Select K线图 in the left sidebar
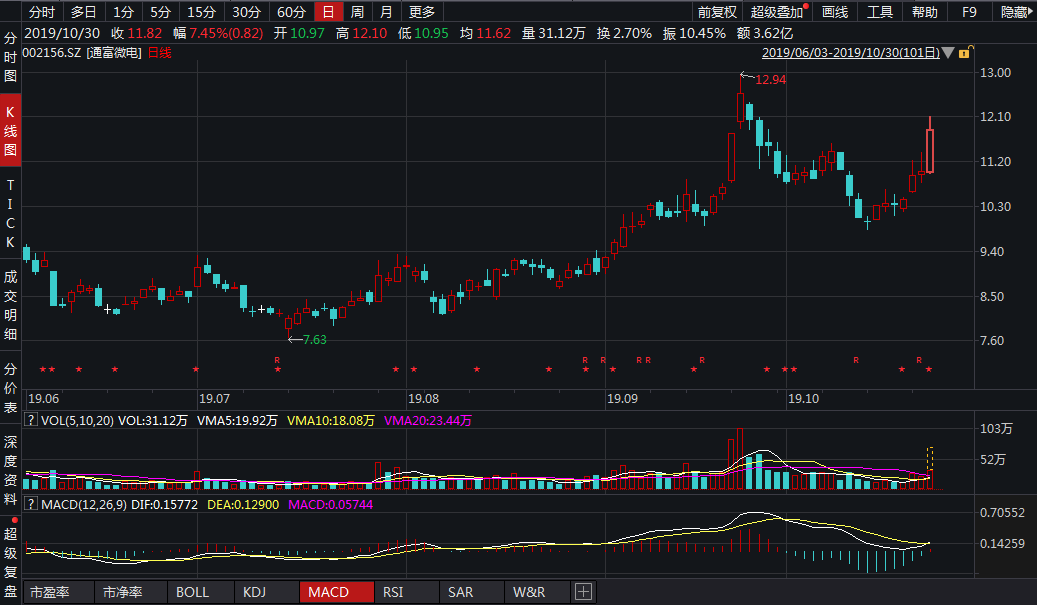 [x=10, y=131]
